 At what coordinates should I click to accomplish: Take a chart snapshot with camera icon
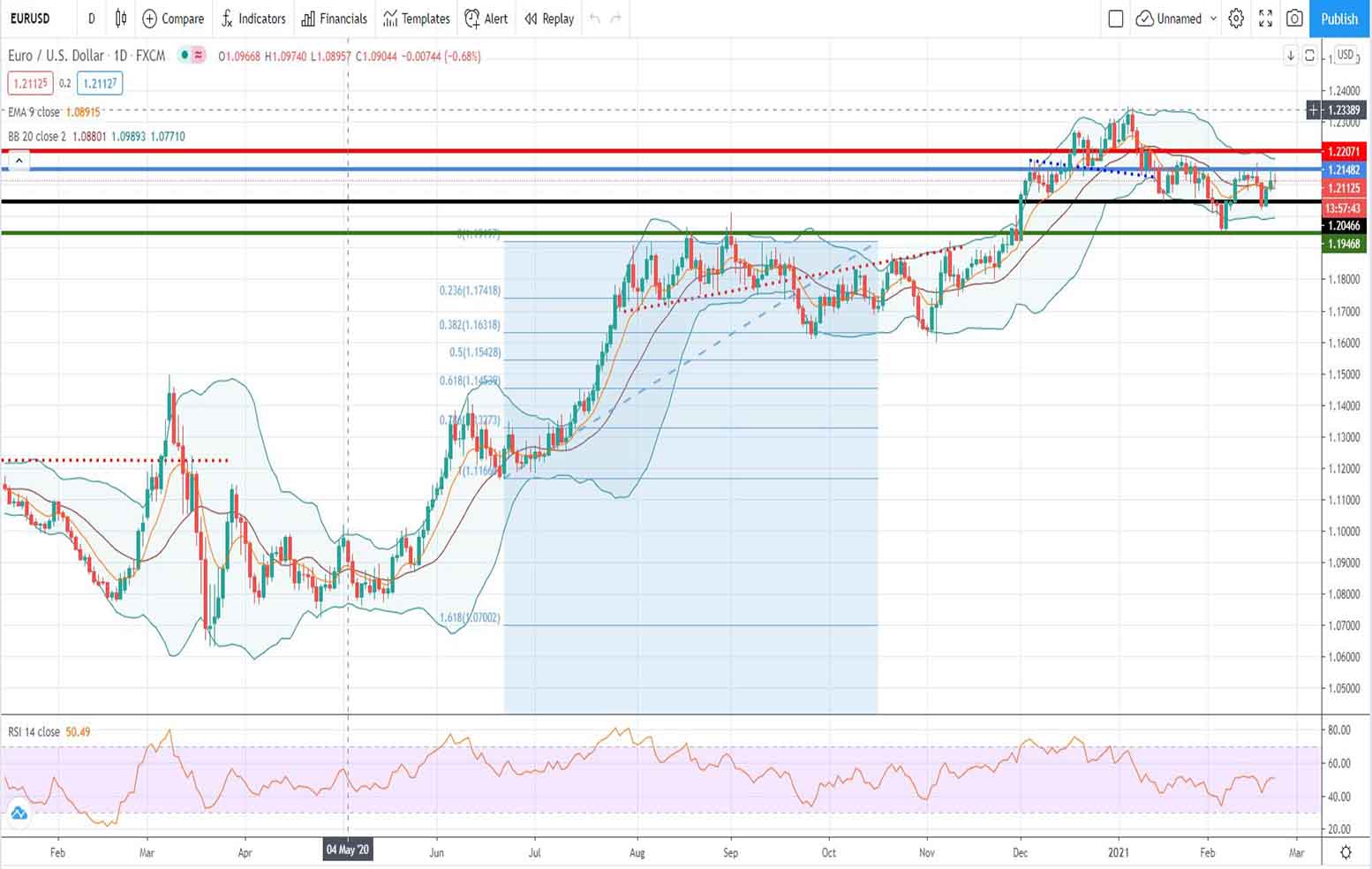tap(1294, 19)
